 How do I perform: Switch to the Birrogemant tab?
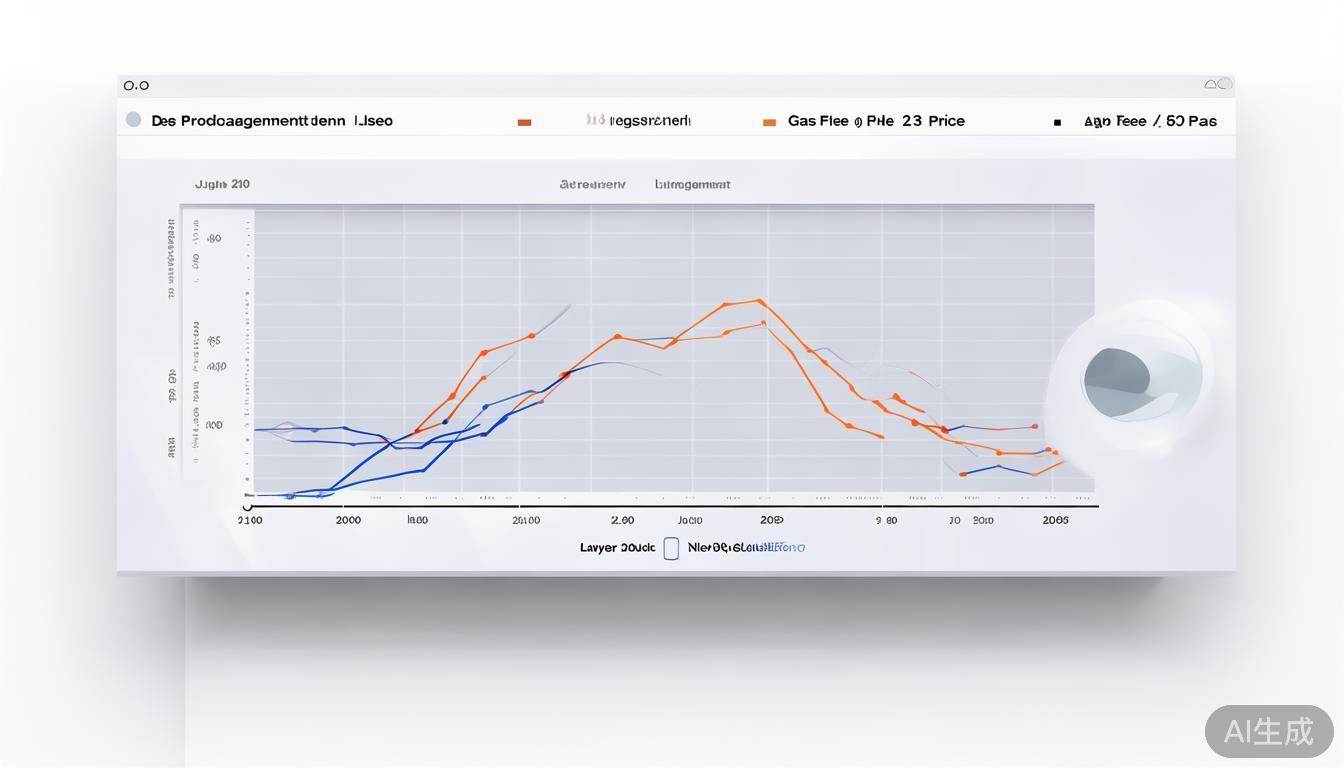point(692,184)
